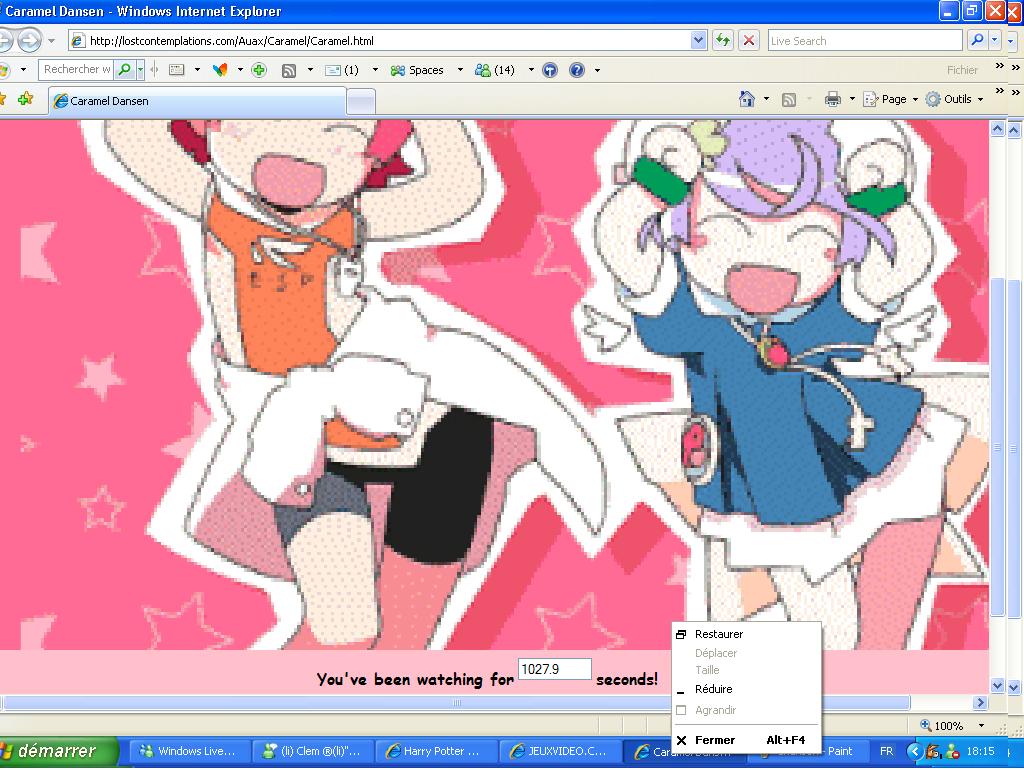
Task: Click the FR language indicator
Action: pyautogui.click(x=886, y=751)
